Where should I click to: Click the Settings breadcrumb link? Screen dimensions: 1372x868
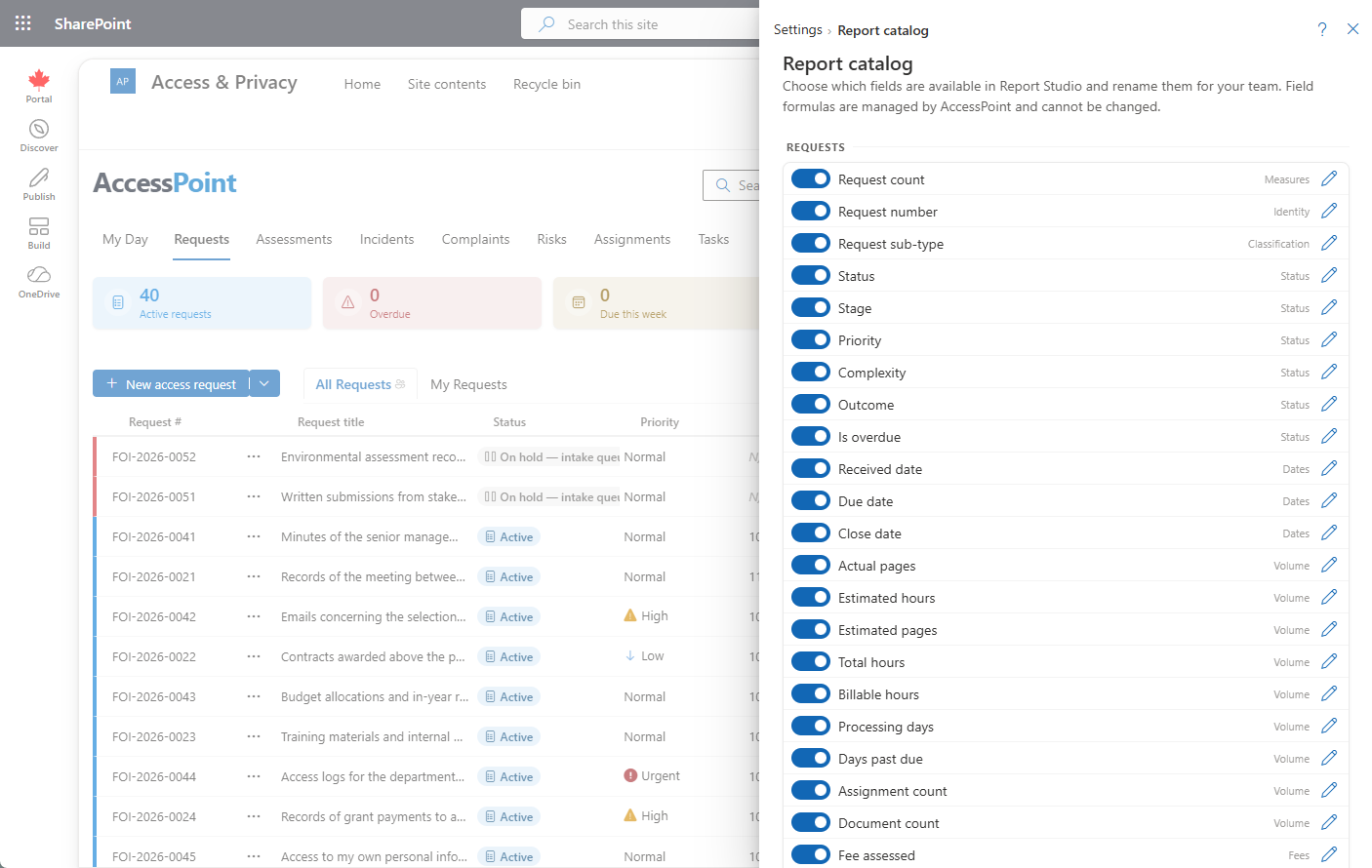(x=798, y=30)
